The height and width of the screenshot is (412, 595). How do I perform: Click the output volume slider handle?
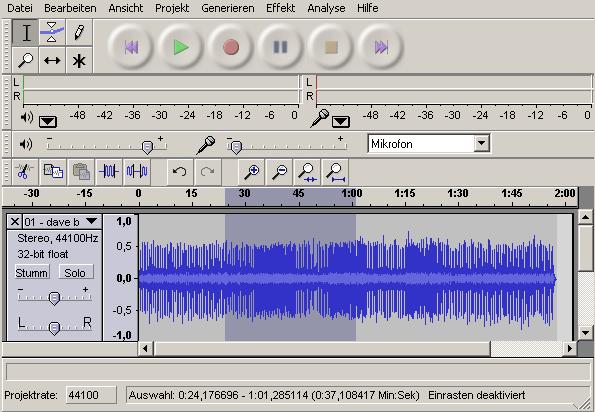(147, 147)
